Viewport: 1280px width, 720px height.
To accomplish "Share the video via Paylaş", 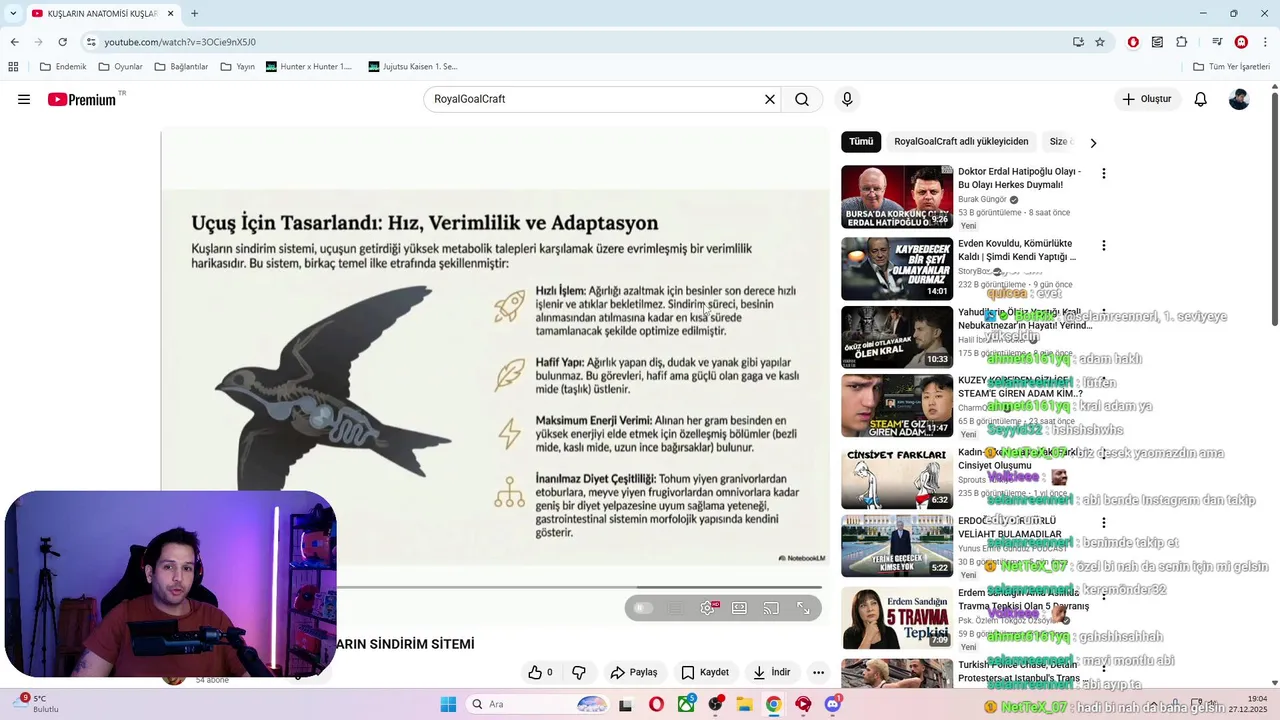I will pos(634,672).
